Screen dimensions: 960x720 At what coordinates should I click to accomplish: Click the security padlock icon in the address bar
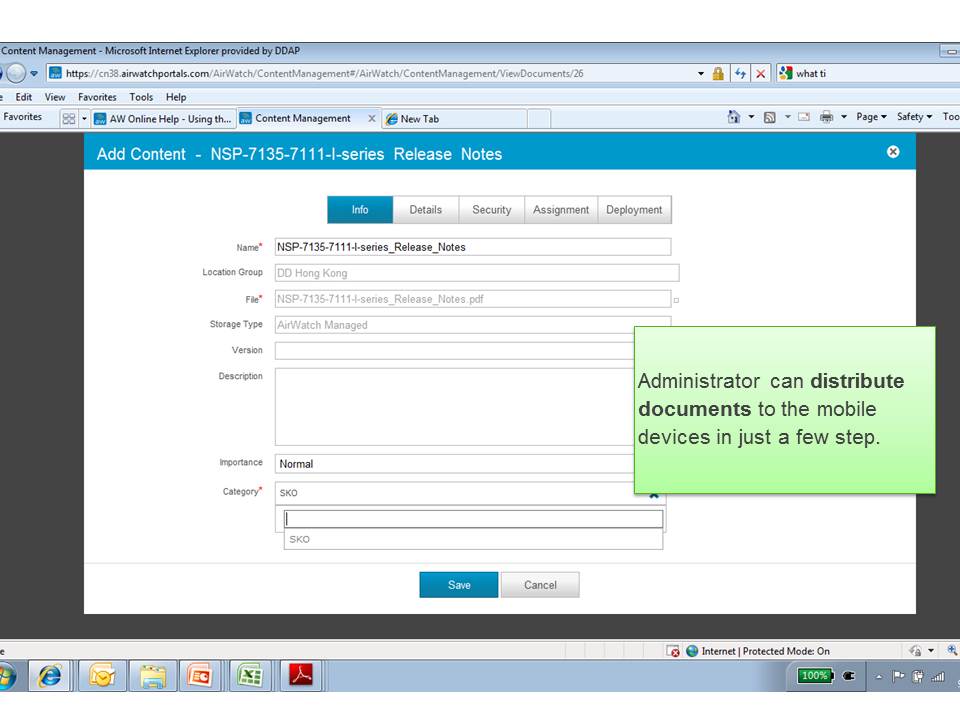coord(718,73)
